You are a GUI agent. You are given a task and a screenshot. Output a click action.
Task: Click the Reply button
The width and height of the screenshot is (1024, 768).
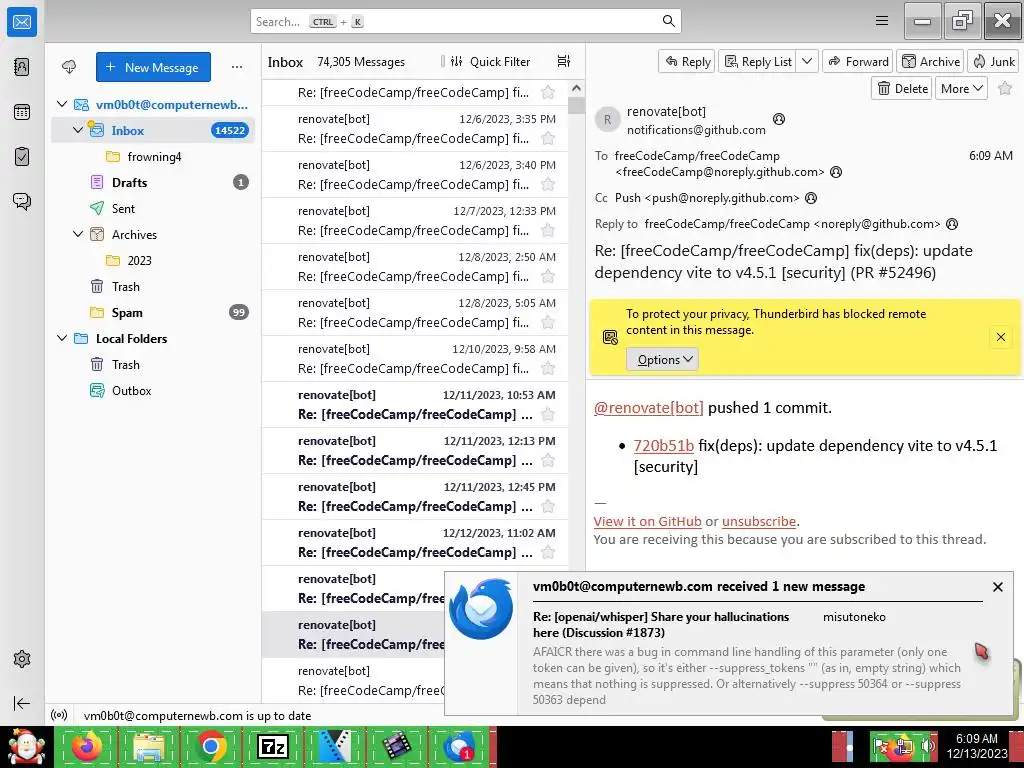click(687, 61)
